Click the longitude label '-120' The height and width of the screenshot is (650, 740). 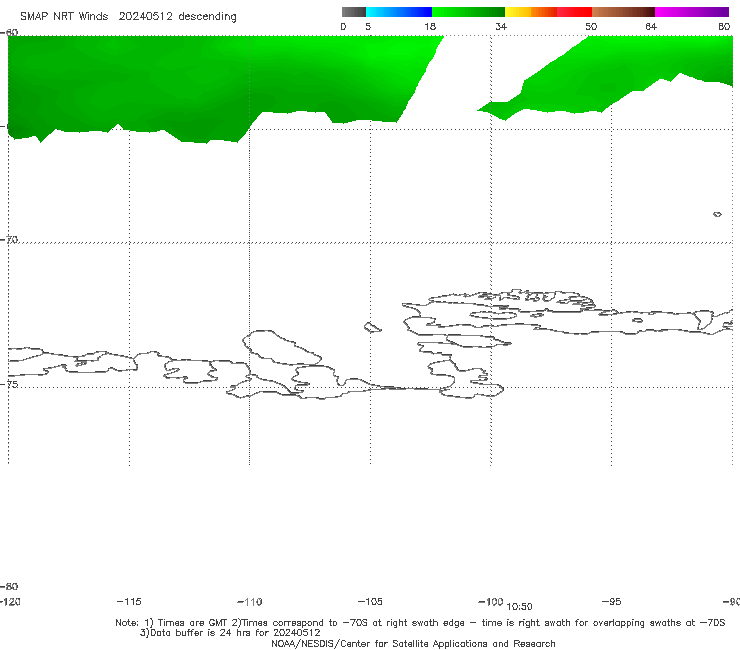[10, 601]
